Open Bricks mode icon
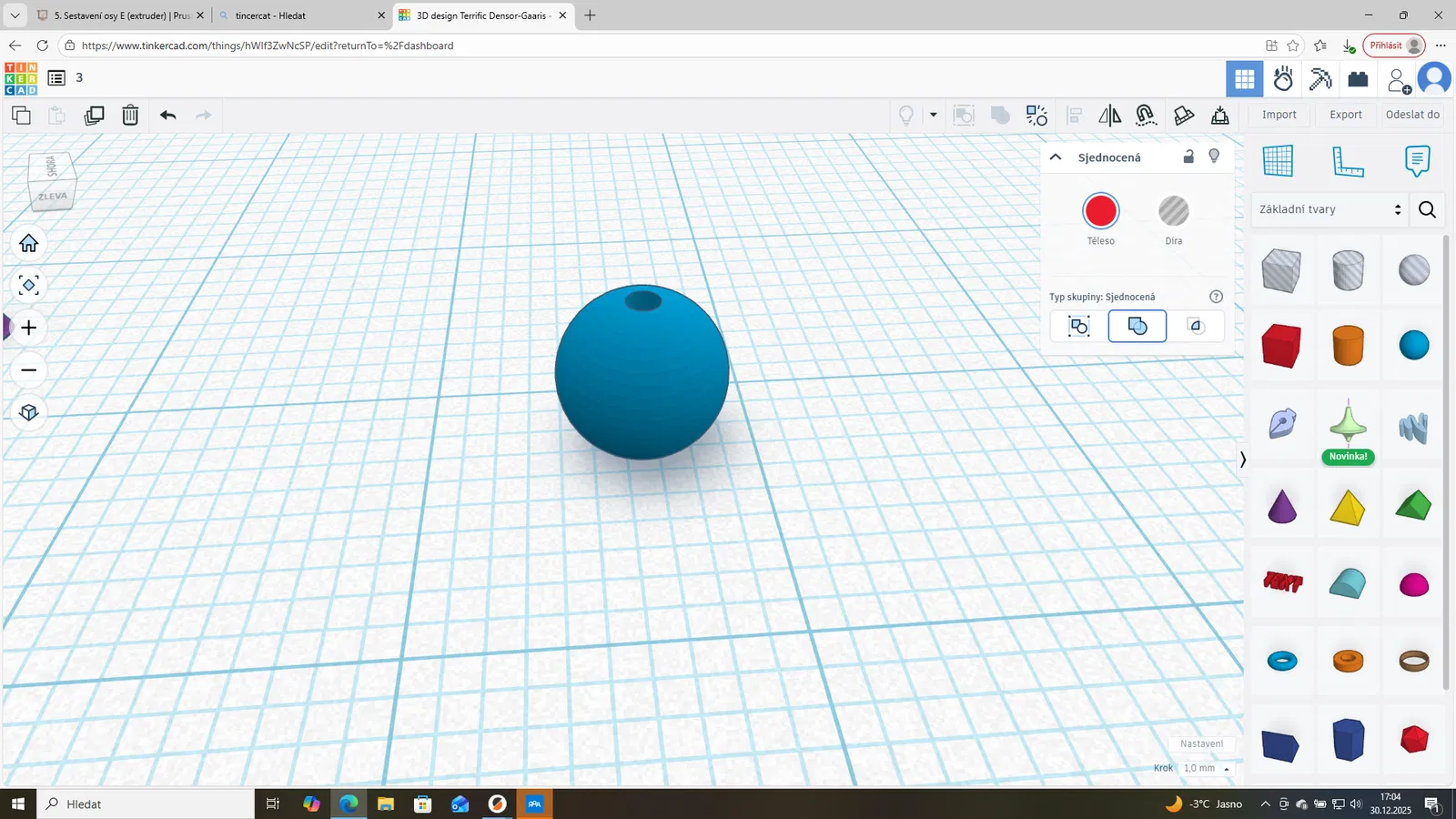Image resolution: width=1456 pixels, height=819 pixels. pyautogui.click(x=1359, y=79)
